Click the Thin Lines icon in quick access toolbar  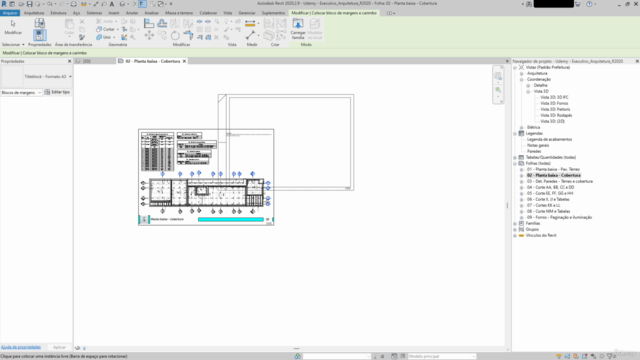coord(142,4)
